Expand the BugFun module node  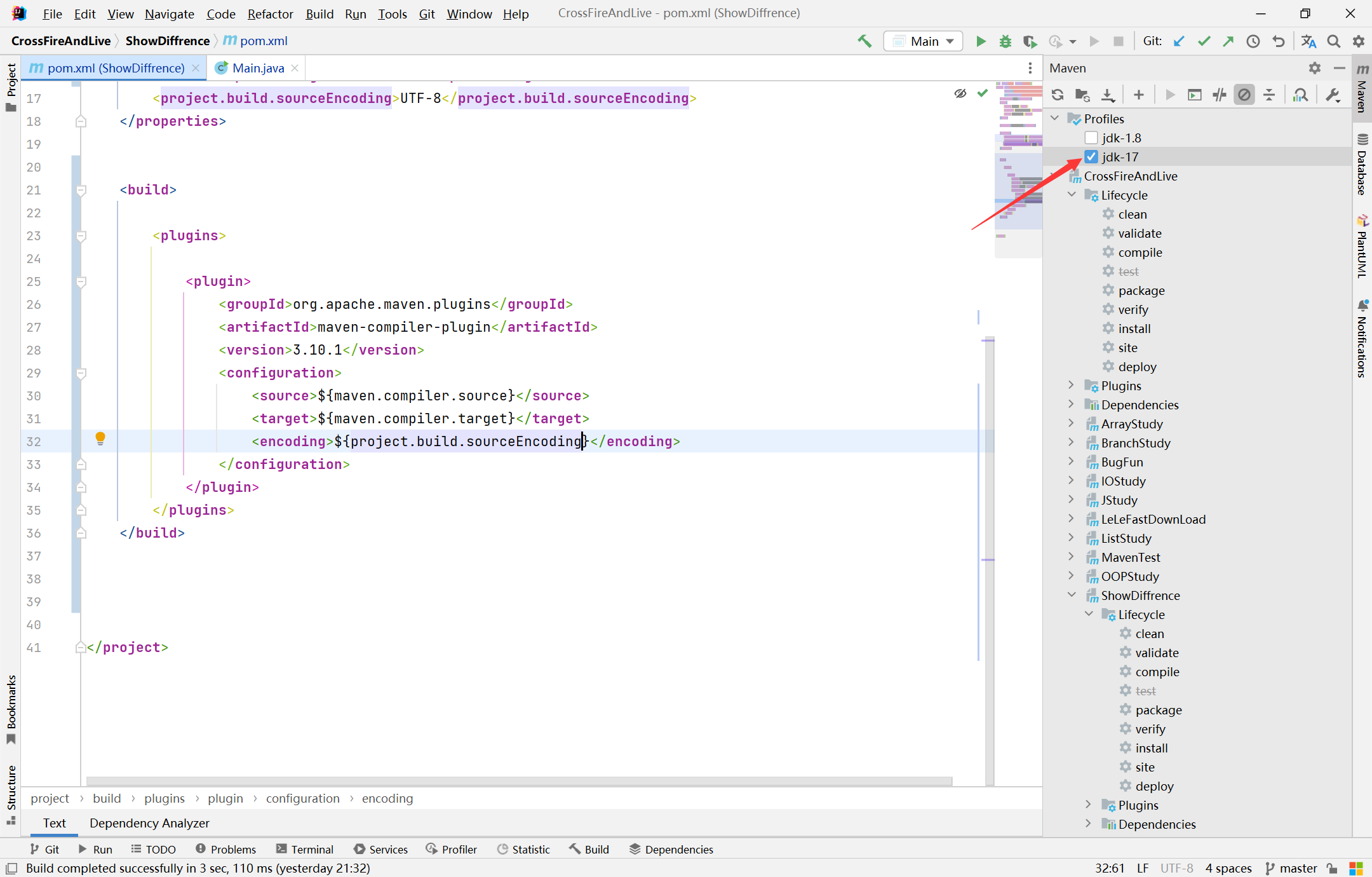point(1072,461)
